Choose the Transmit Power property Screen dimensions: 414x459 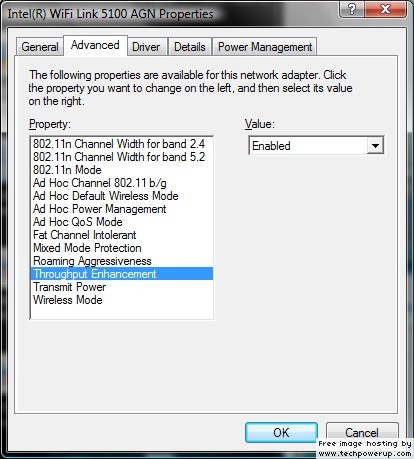(x=122, y=287)
